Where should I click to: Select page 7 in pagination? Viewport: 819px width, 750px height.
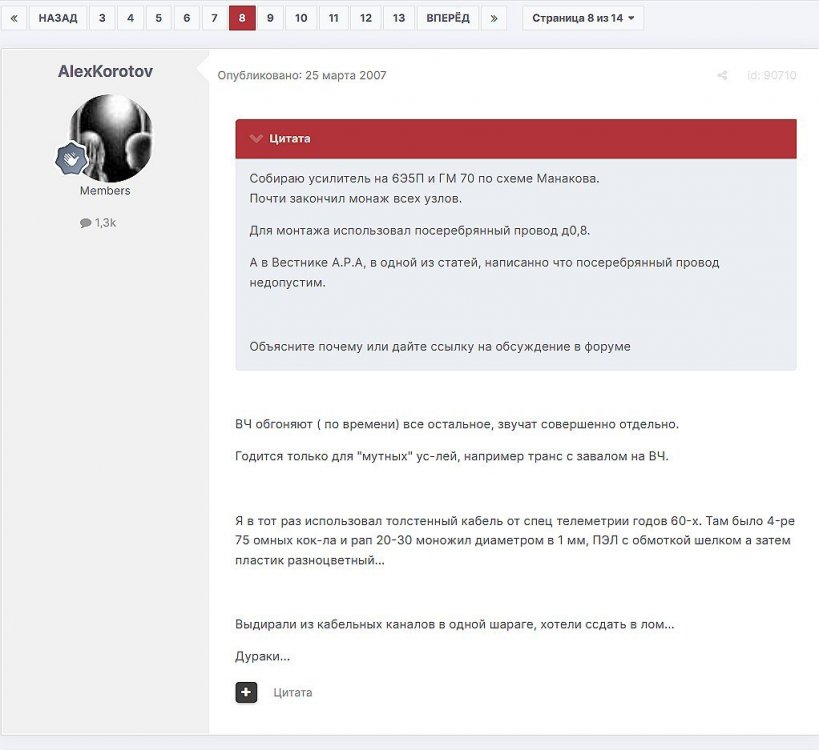point(214,18)
